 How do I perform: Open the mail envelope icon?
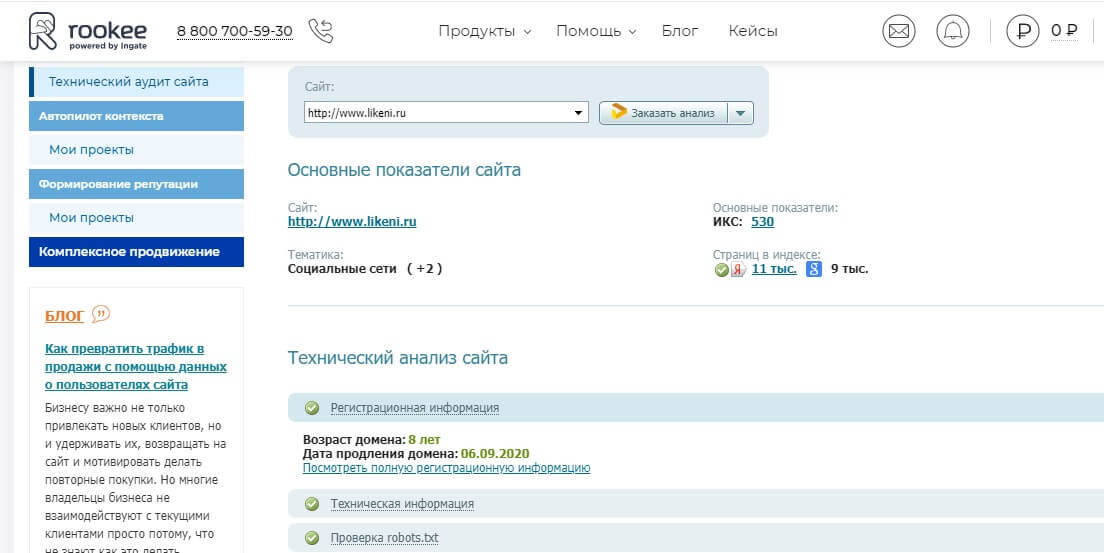pyautogui.click(x=899, y=31)
